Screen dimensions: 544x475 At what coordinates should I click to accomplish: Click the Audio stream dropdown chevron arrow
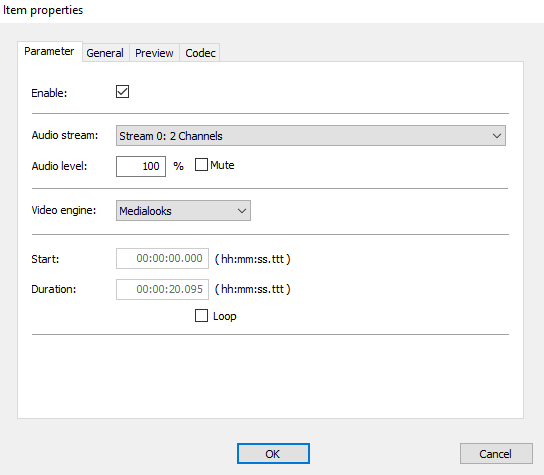497,136
